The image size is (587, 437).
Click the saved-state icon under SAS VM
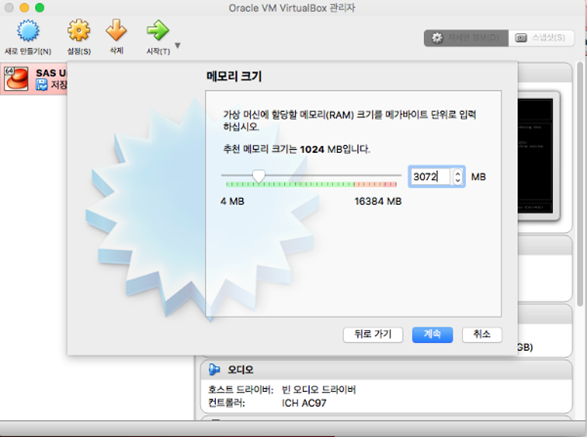tap(42, 85)
